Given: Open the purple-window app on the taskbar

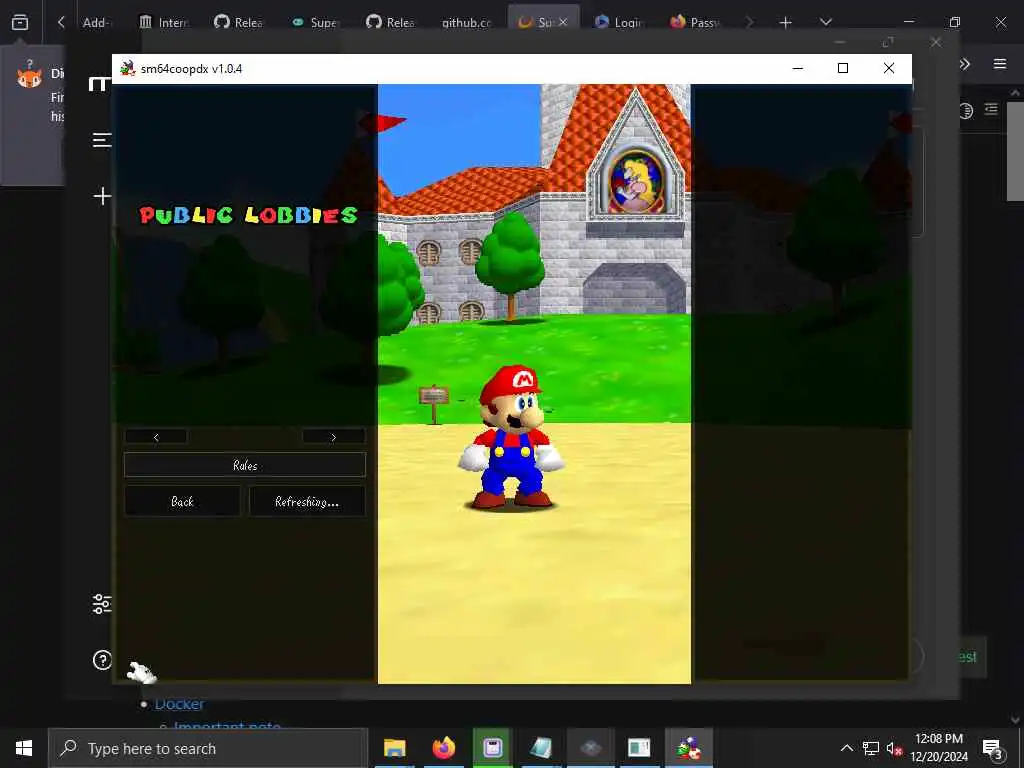Looking at the screenshot, I should (x=492, y=748).
